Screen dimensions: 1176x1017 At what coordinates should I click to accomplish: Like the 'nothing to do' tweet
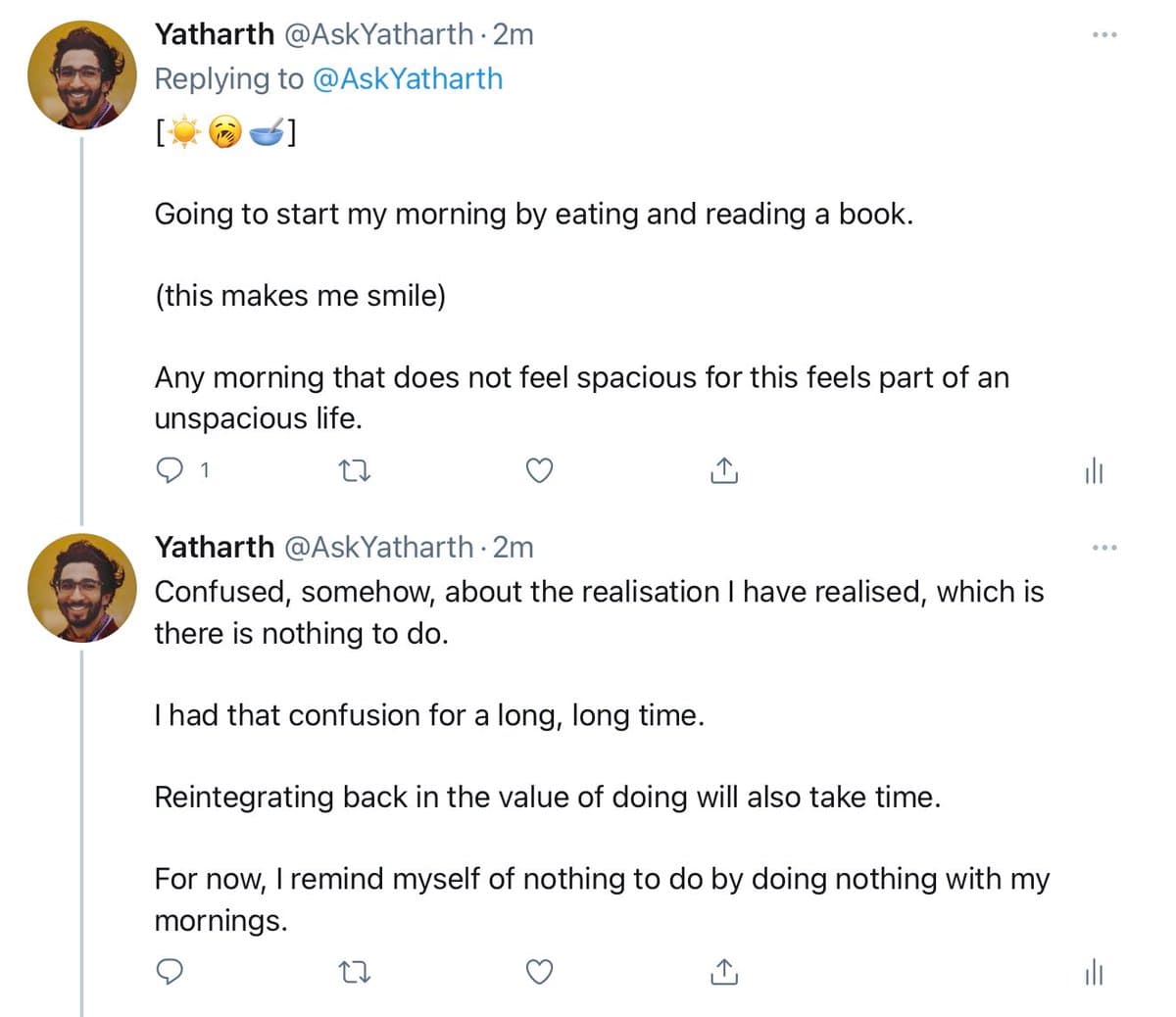(x=539, y=972)
